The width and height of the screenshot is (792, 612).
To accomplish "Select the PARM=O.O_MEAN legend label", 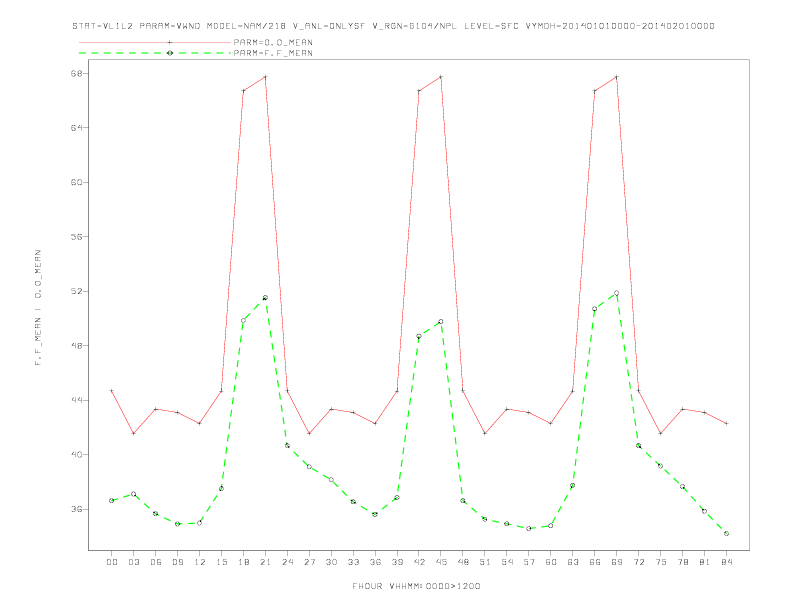I will tap(273, 42).
